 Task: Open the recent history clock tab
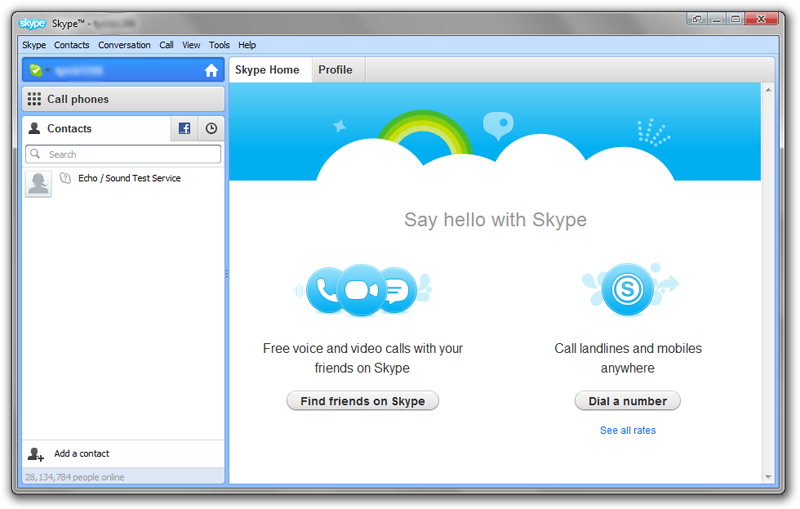click(x=211, y=129)
